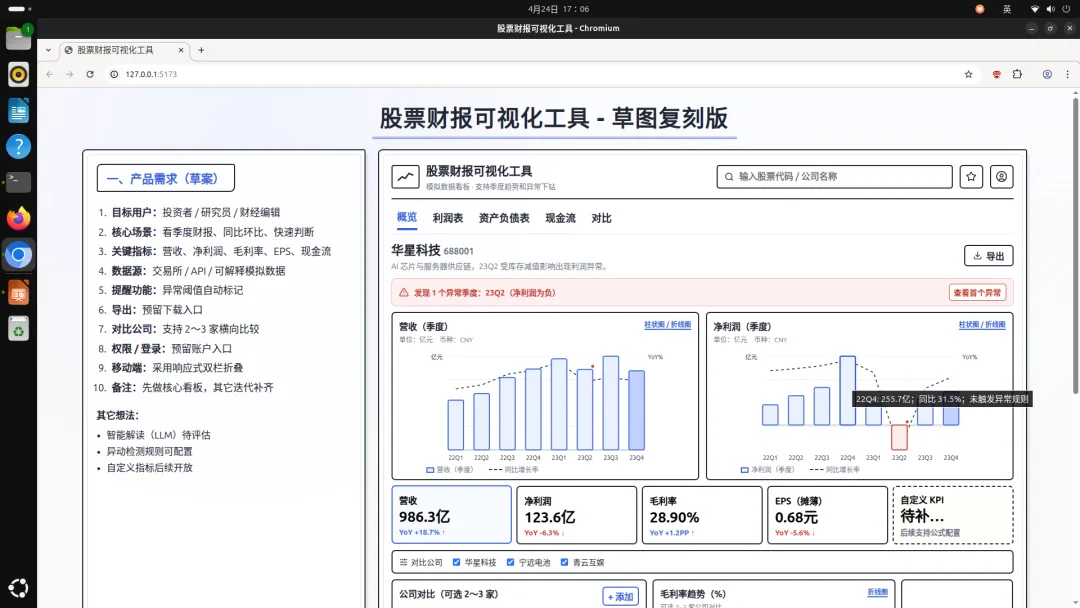This screenshot has height=608, width=1080.
Task: Toggle 柱状图/折线图 on 营收 chart
Action: [667, 325]
